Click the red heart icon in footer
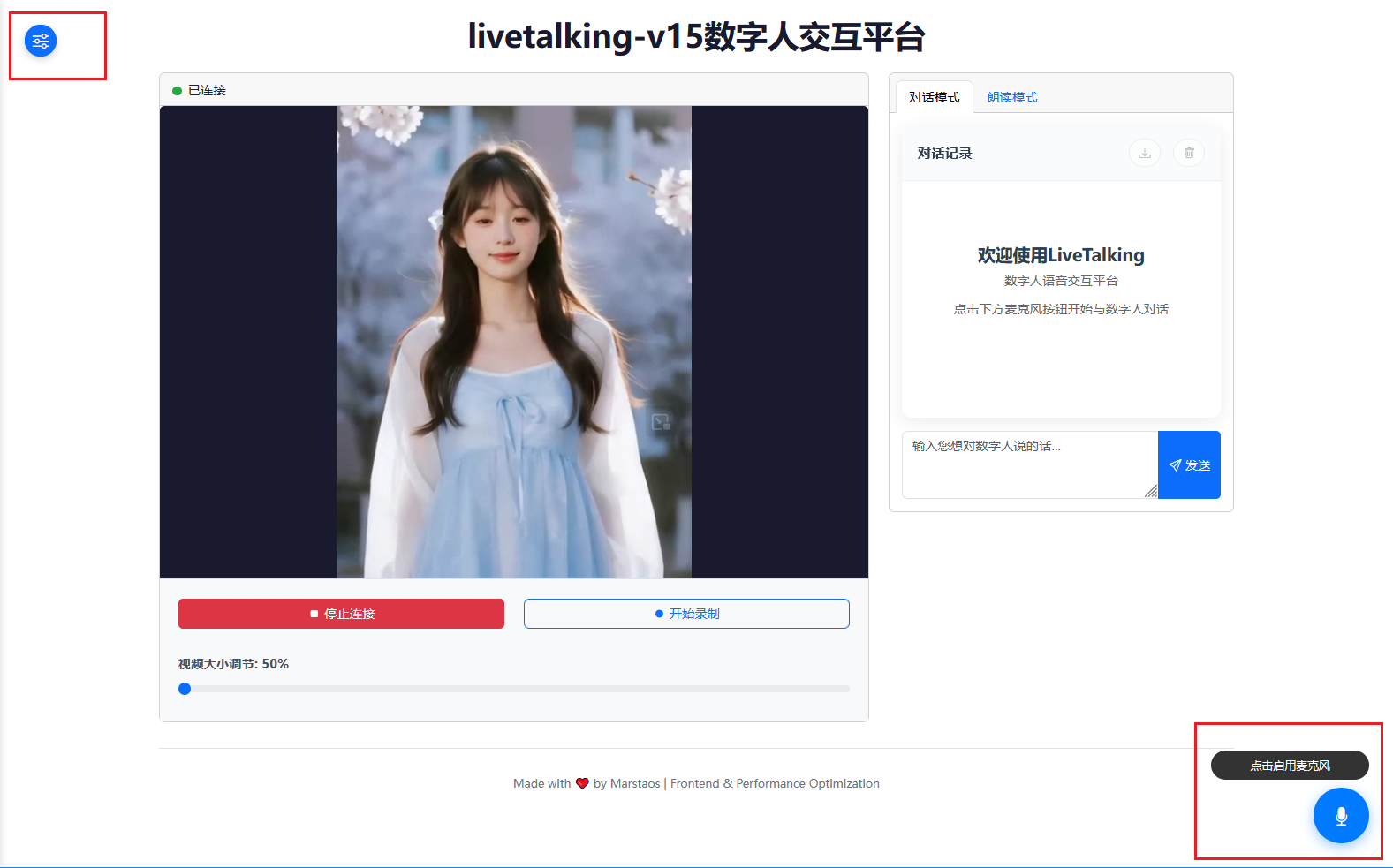The image size is (1393, 868). (582, 783)
